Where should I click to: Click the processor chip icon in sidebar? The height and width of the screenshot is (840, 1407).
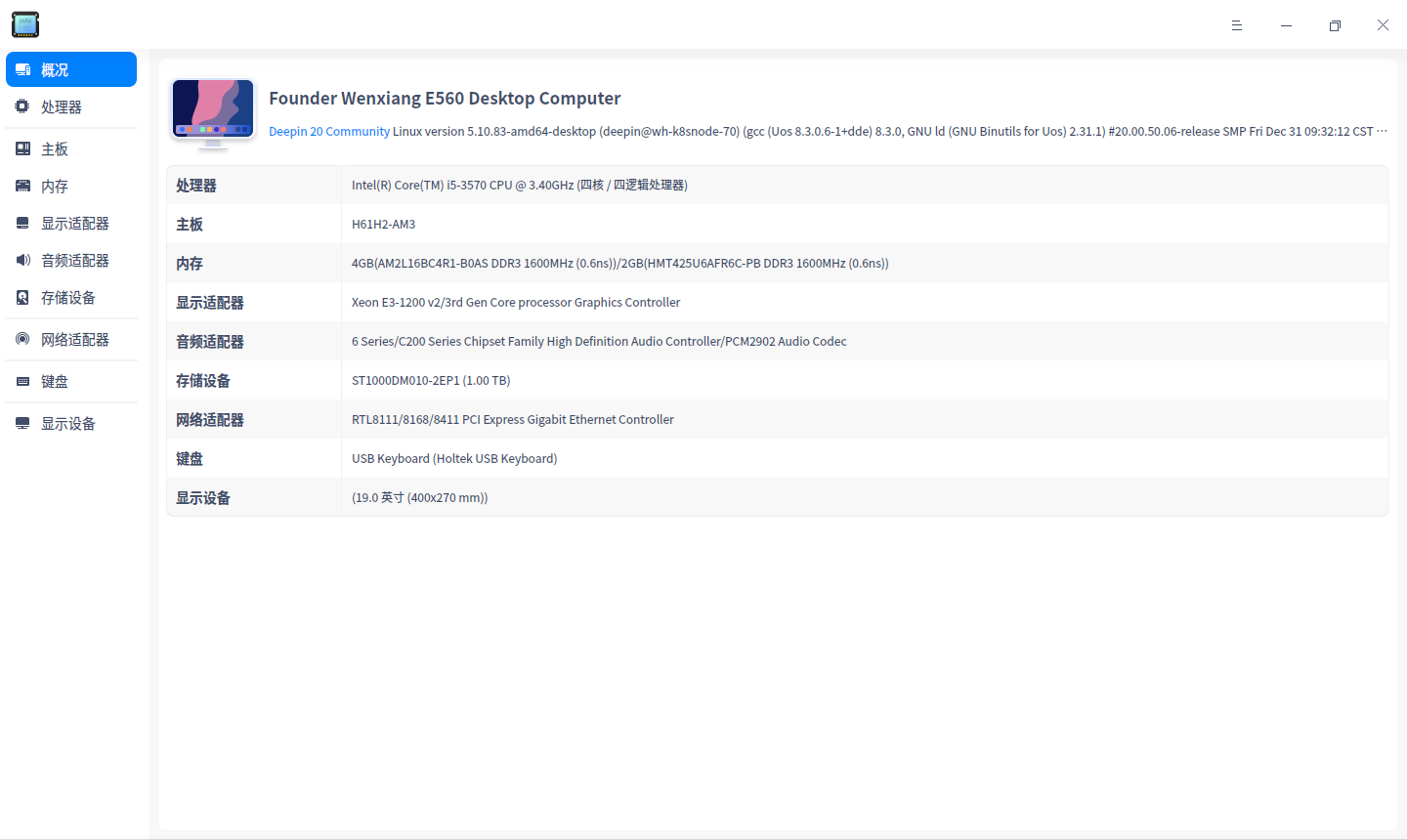(x=22, y=106)
